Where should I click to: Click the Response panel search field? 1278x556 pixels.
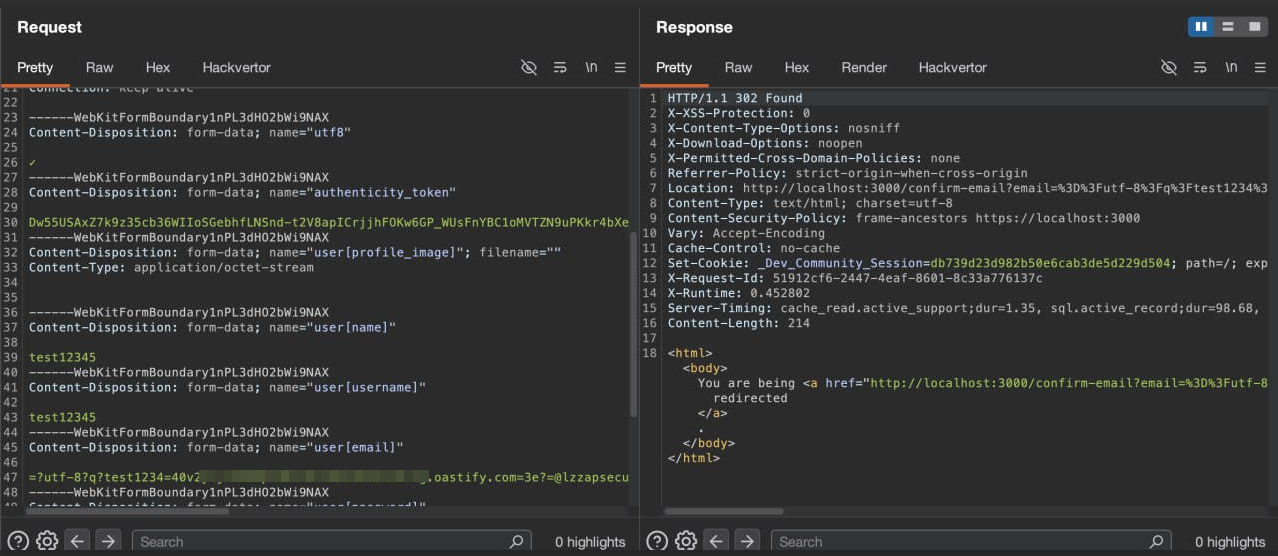(x=971, y=541)
